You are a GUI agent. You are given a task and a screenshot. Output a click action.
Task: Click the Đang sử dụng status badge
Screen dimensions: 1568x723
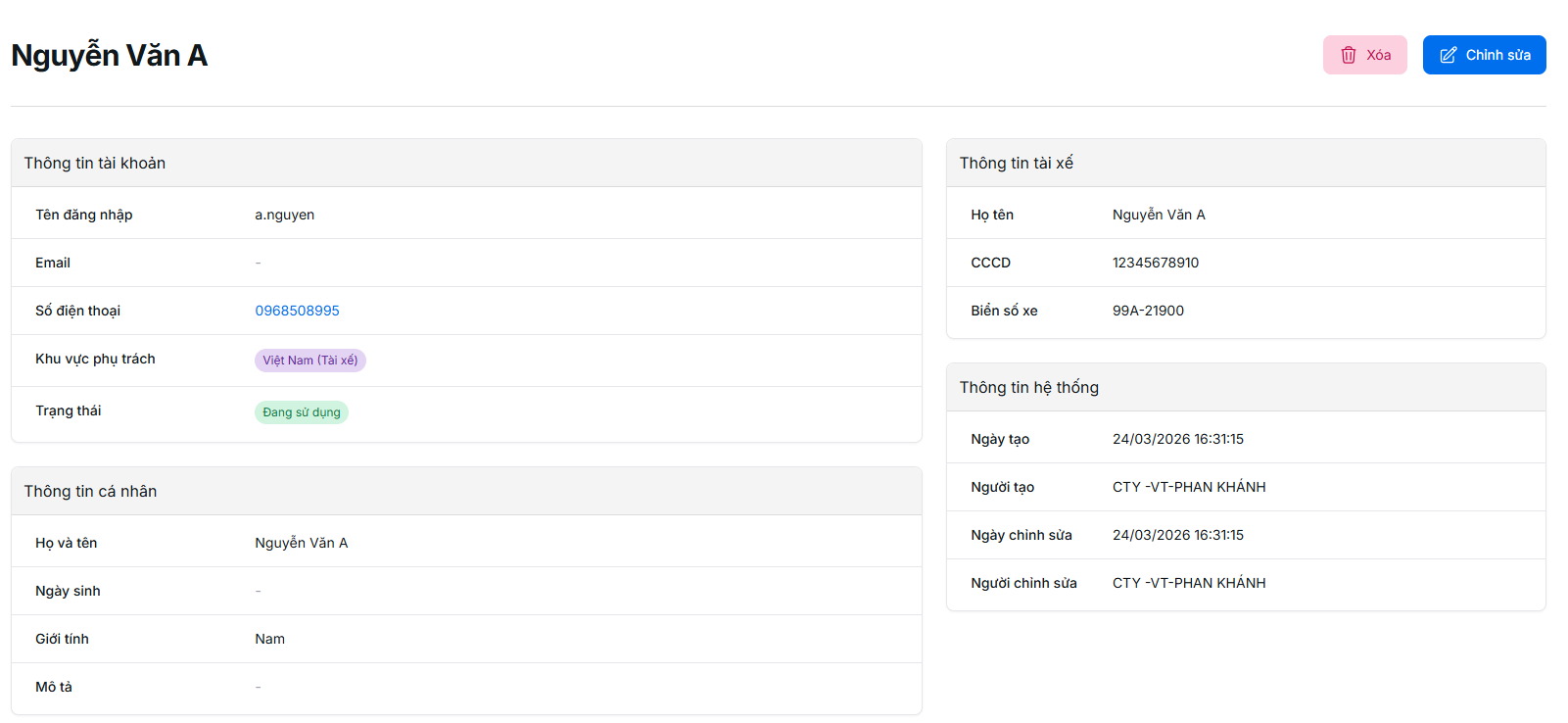(x=301, y=412)
